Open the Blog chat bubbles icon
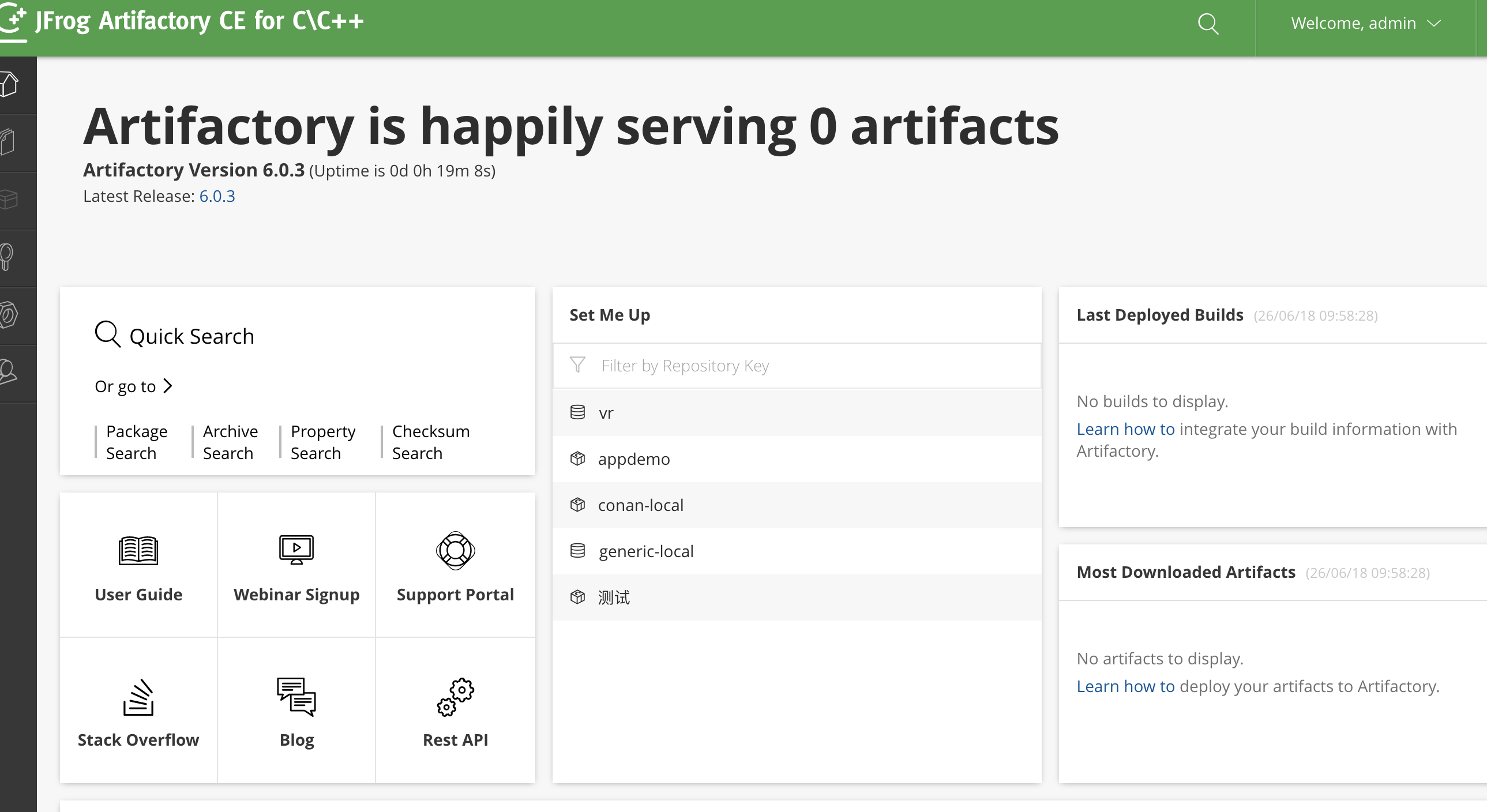1487x812 pixels. tap(296, 697)
